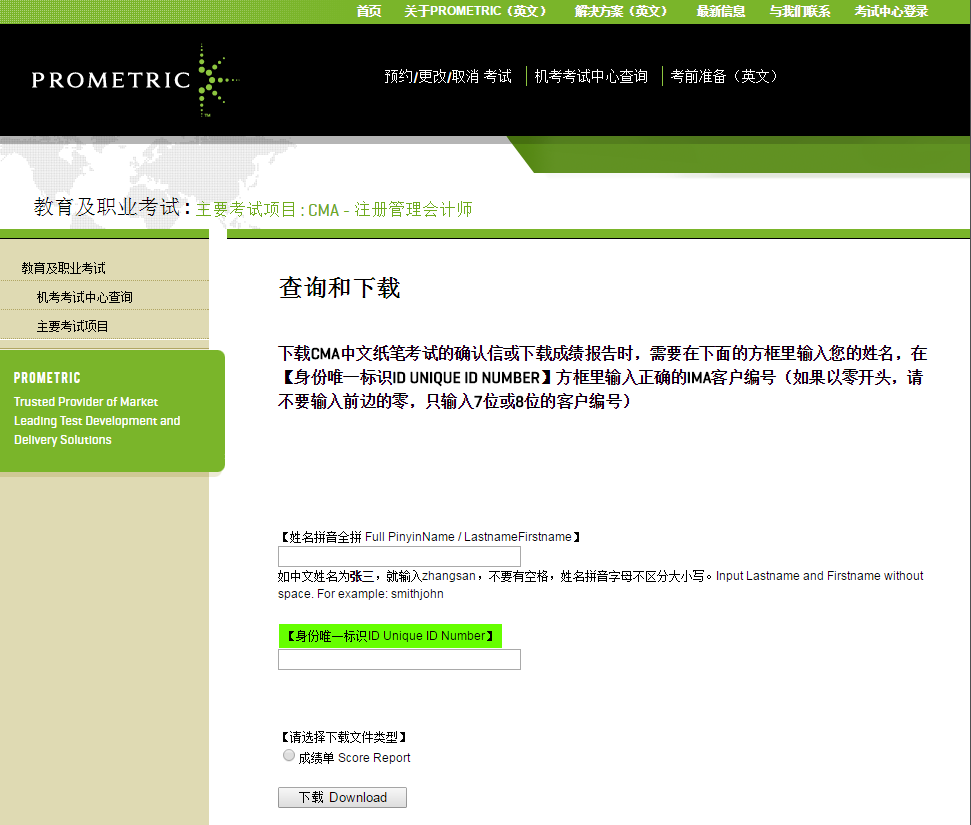Open 机考考试中心查询 in main navigation

click(x=591, y=76)
